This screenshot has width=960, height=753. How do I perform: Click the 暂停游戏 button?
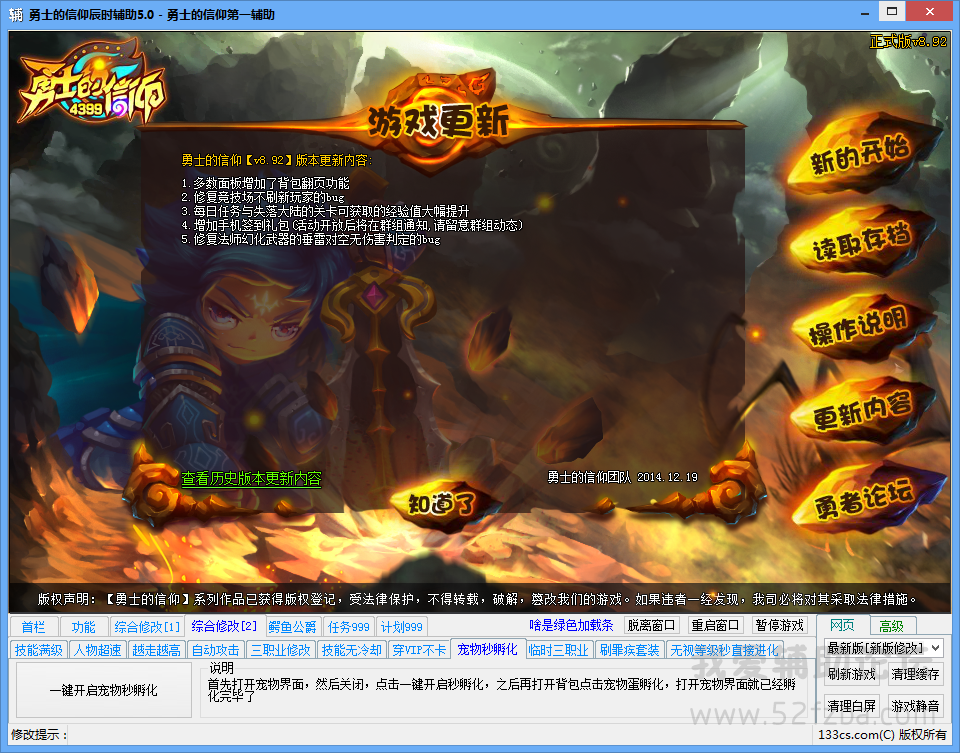coord(779,625)
